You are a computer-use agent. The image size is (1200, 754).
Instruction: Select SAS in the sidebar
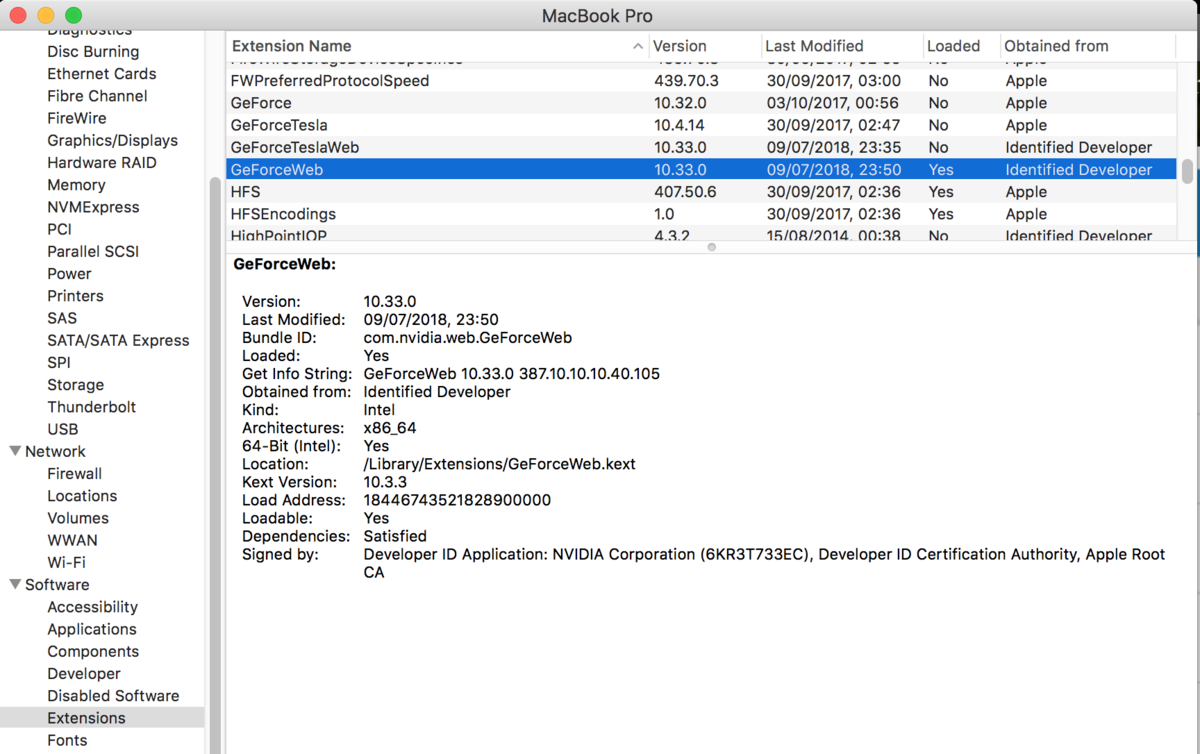pos(62,318)
